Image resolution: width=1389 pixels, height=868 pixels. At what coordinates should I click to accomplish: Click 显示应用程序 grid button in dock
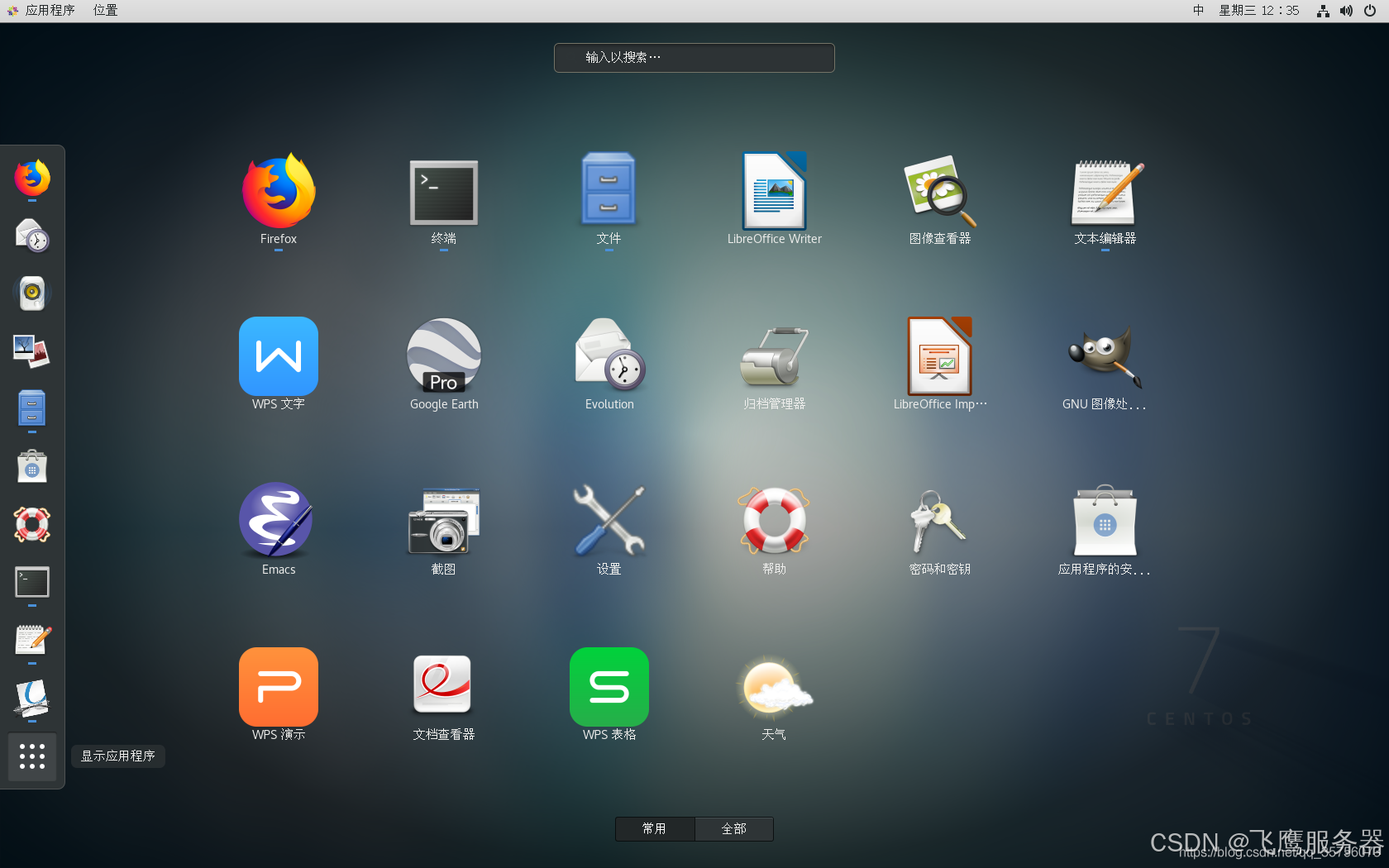click(x=32, y=756)
